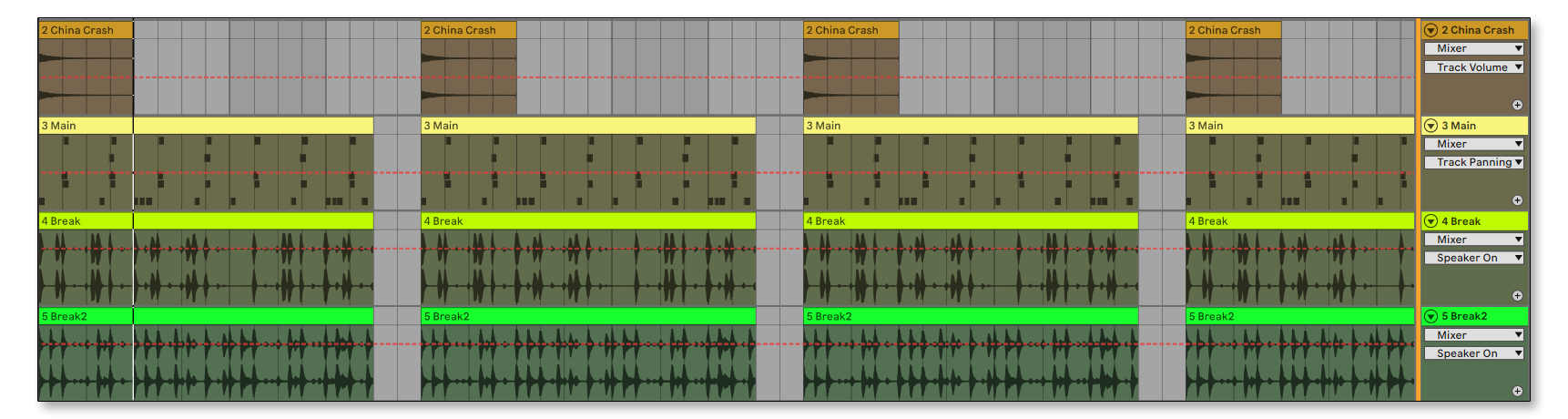
Task: Open Mixer dropdown on the 5 Break2 track
Action: 1473,335
